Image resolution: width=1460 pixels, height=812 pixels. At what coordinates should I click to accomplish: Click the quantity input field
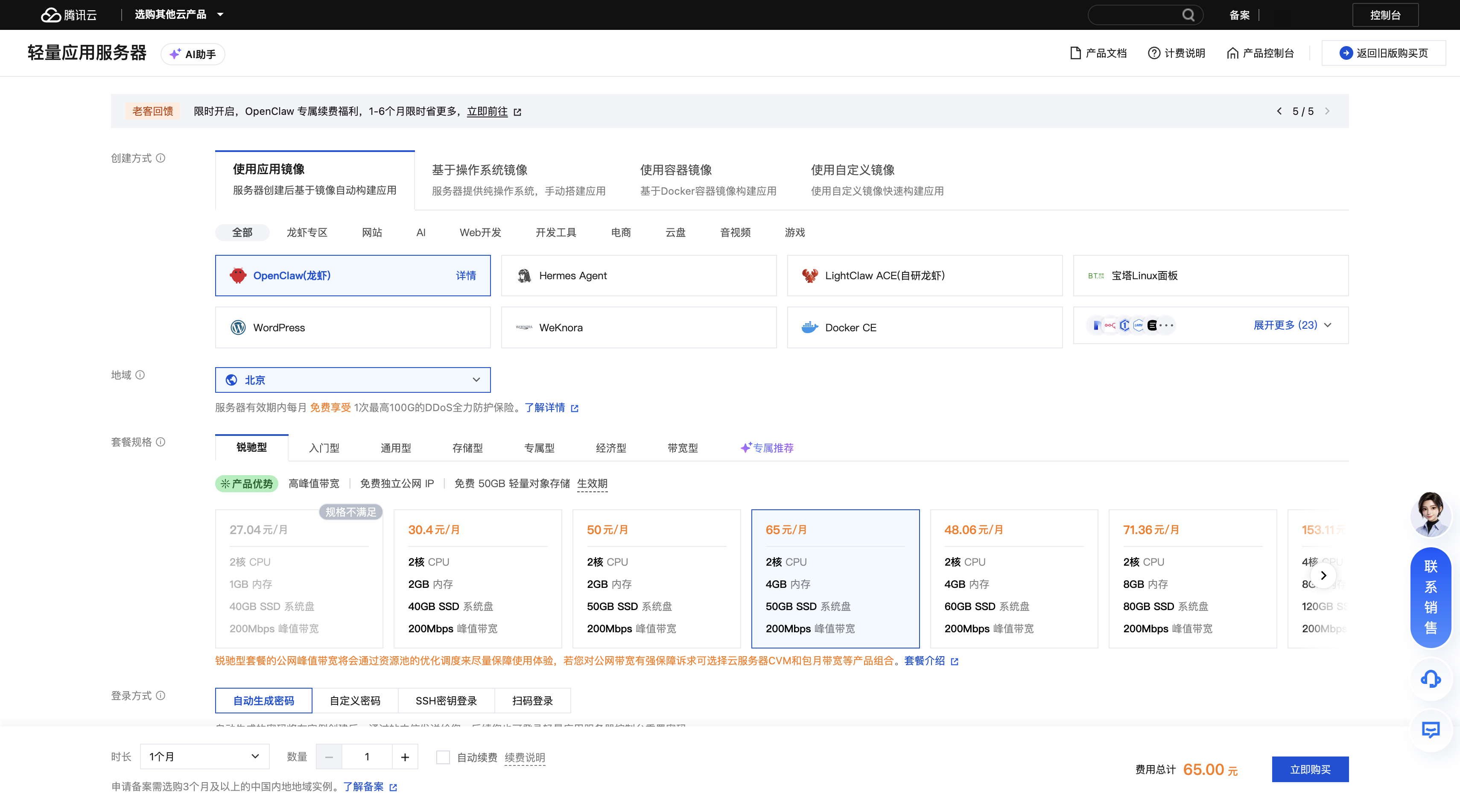(x=367, y=757)
